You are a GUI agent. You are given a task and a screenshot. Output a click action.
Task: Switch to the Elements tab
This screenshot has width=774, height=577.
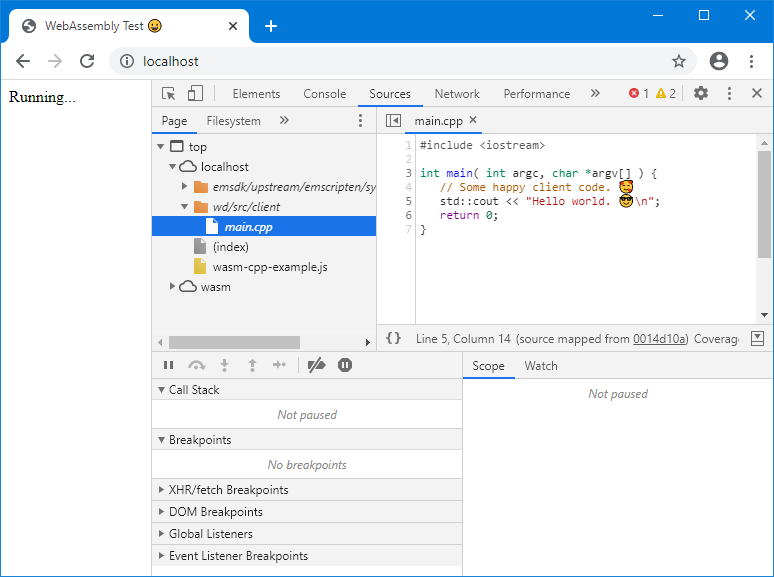coord(256,94)
